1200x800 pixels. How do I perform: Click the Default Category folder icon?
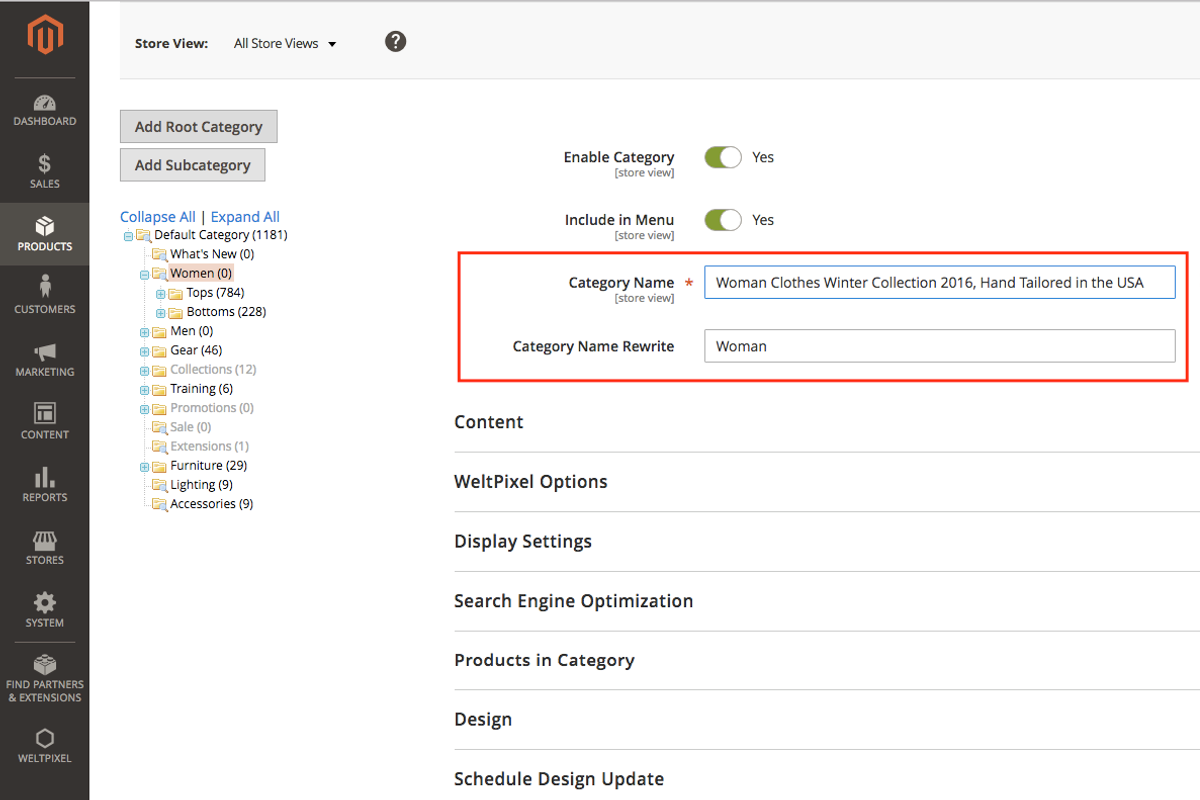pyautogui.click(x=143, y=235)
